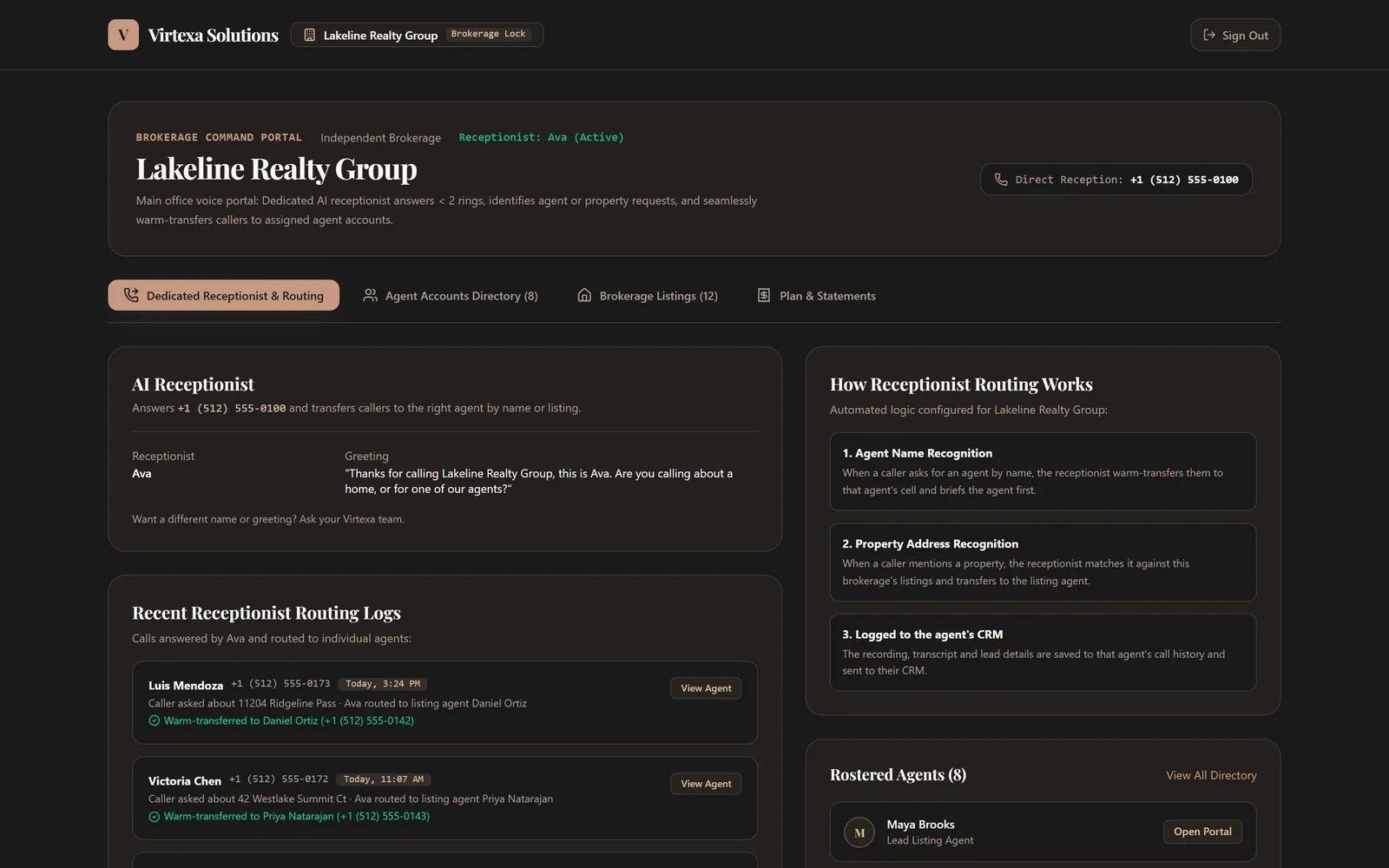Screen dimensions: 1389x868
Task: Click Luis Mendoza's number +1 (512) 555-0173
Action: pos(280,684)
